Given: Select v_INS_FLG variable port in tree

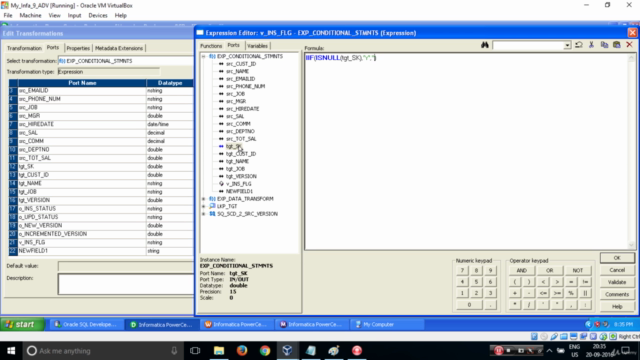Looking at the screenshot, I should 239,184.
